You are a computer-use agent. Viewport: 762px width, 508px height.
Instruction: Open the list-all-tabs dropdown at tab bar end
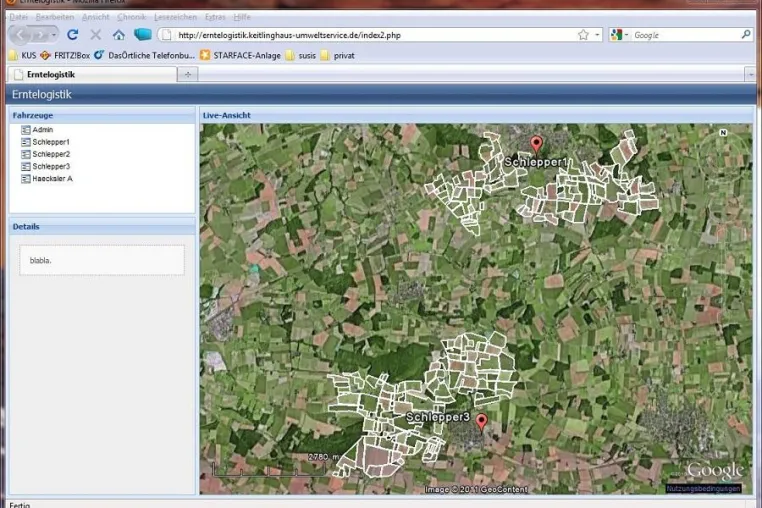[751, 74]
